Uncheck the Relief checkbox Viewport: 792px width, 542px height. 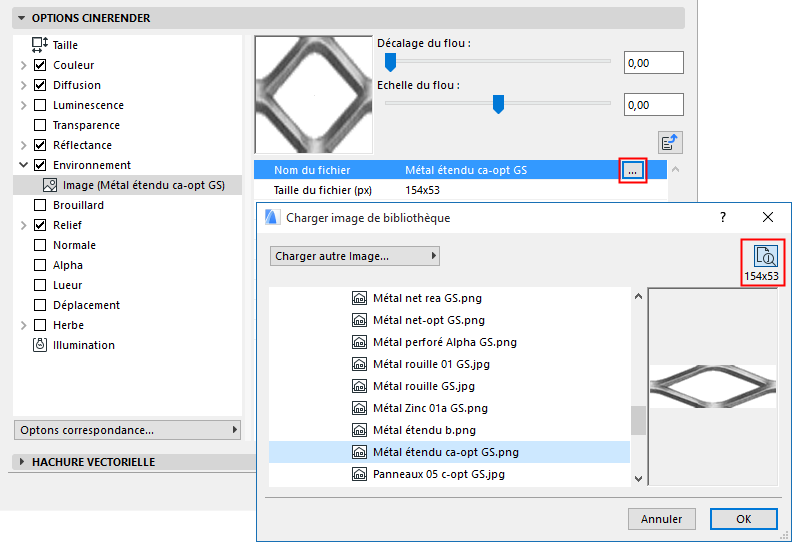[x=40, y=225]
